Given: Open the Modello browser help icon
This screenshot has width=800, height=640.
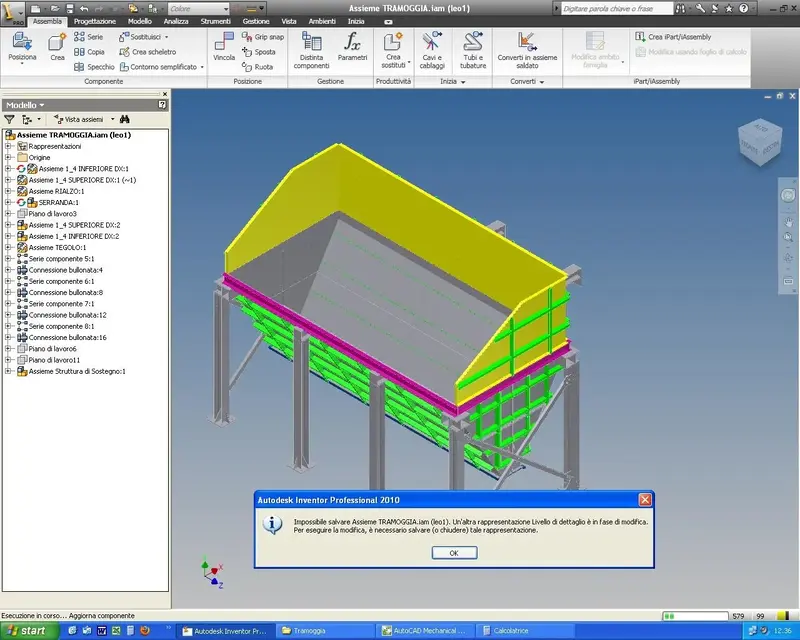Looking at the screenshot, I should (x=162, y=105).
